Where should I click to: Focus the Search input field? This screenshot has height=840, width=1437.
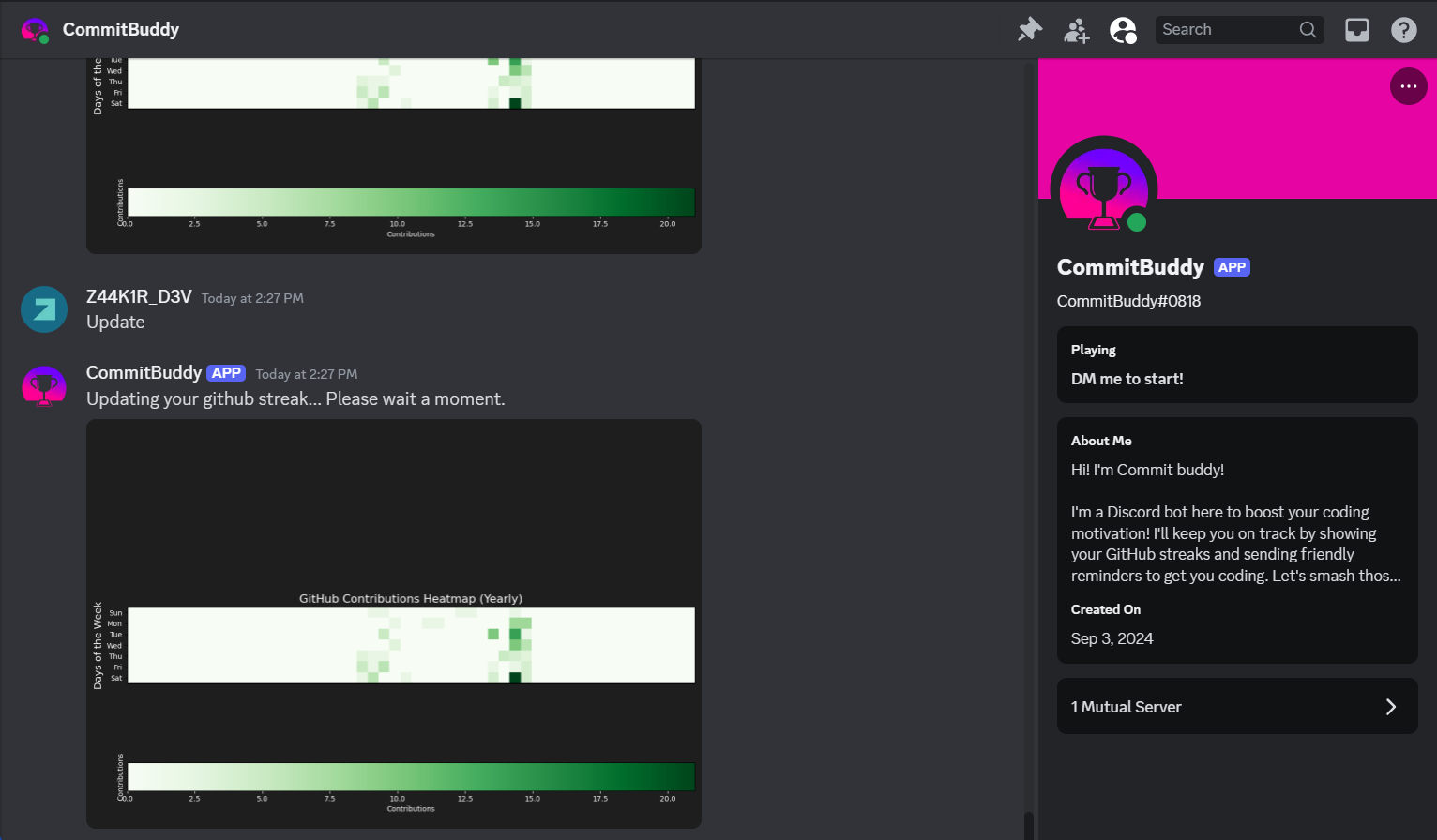click(1240, 30)
